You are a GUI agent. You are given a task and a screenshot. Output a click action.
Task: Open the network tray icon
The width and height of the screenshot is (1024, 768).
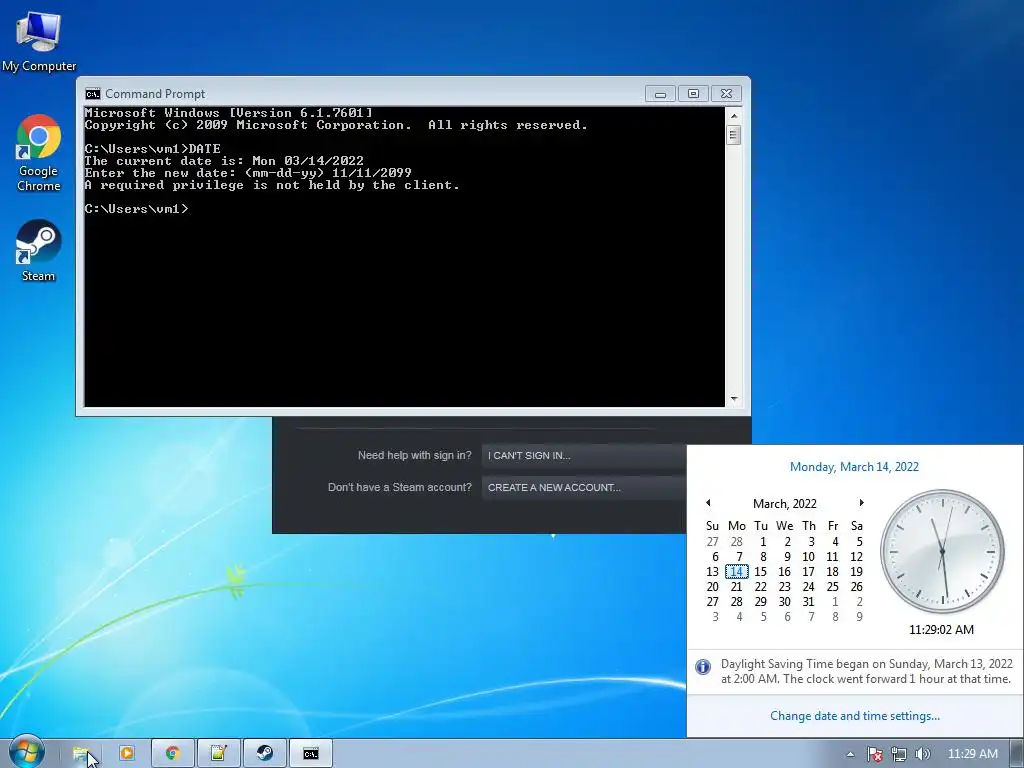coord(899,754)
